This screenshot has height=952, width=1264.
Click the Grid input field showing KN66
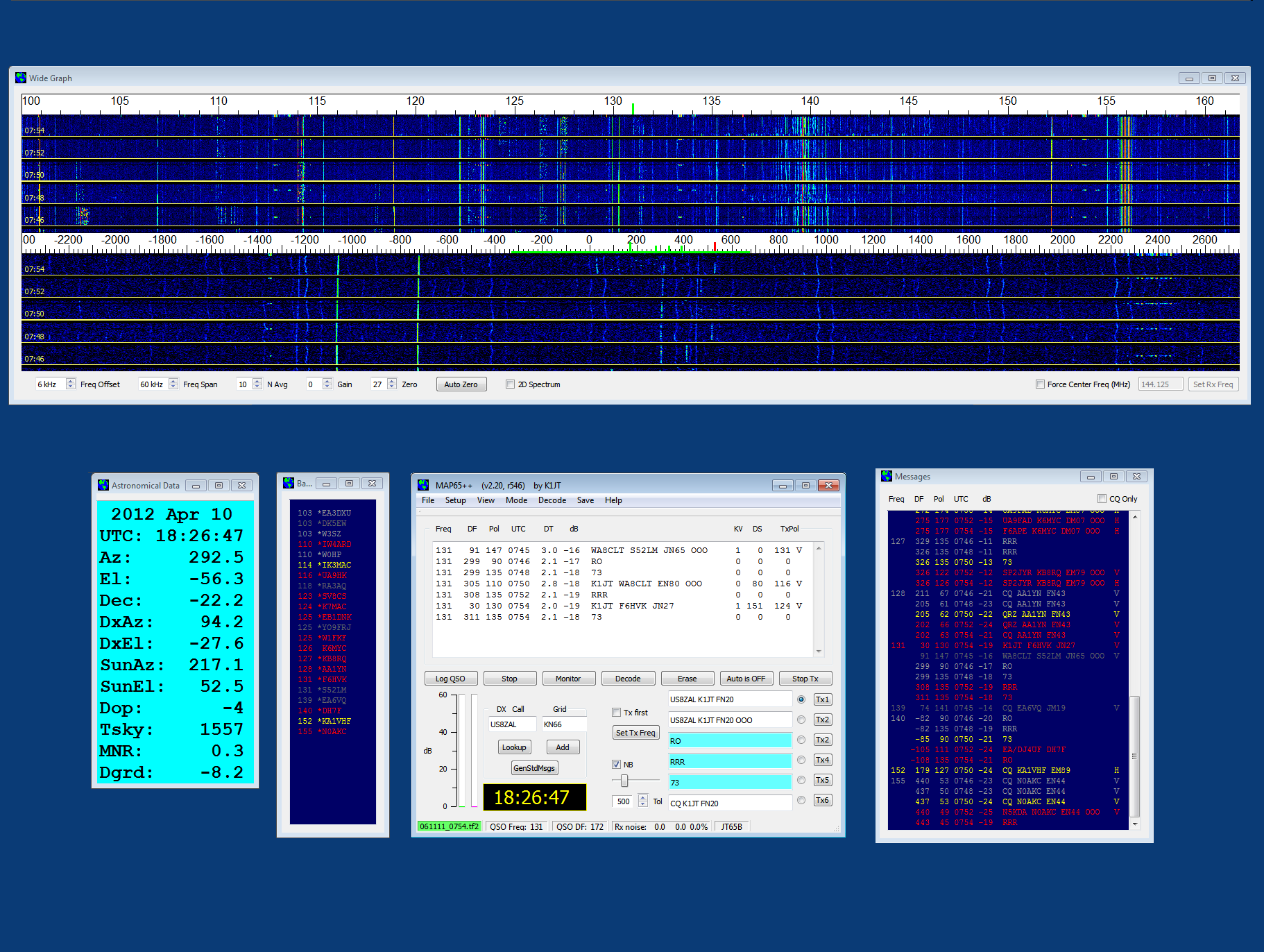click(x=564, y=724)
